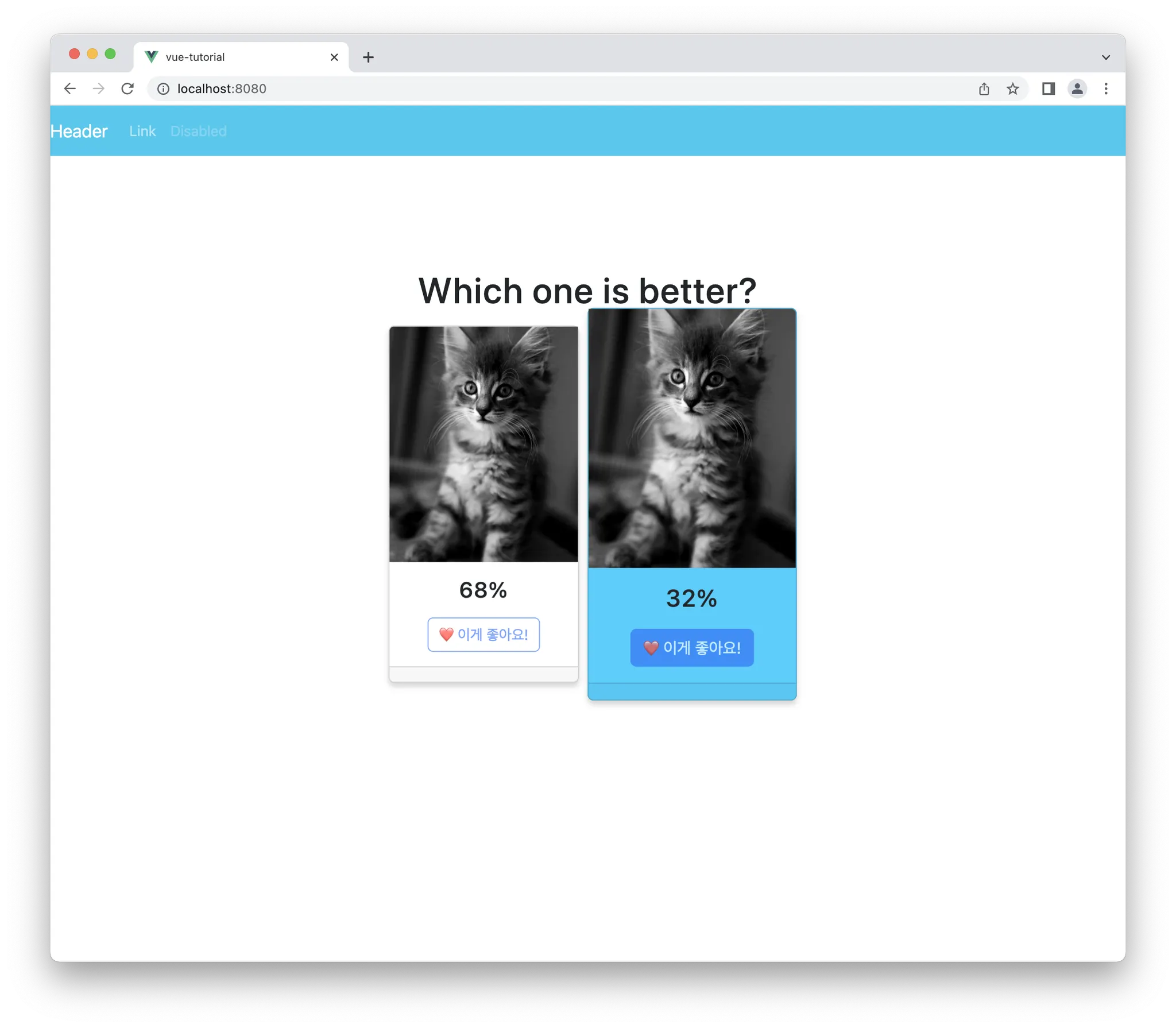Open the profile avatar menu
Viewport: 1176px width, 1028px height.
[x=1077, y=88]
